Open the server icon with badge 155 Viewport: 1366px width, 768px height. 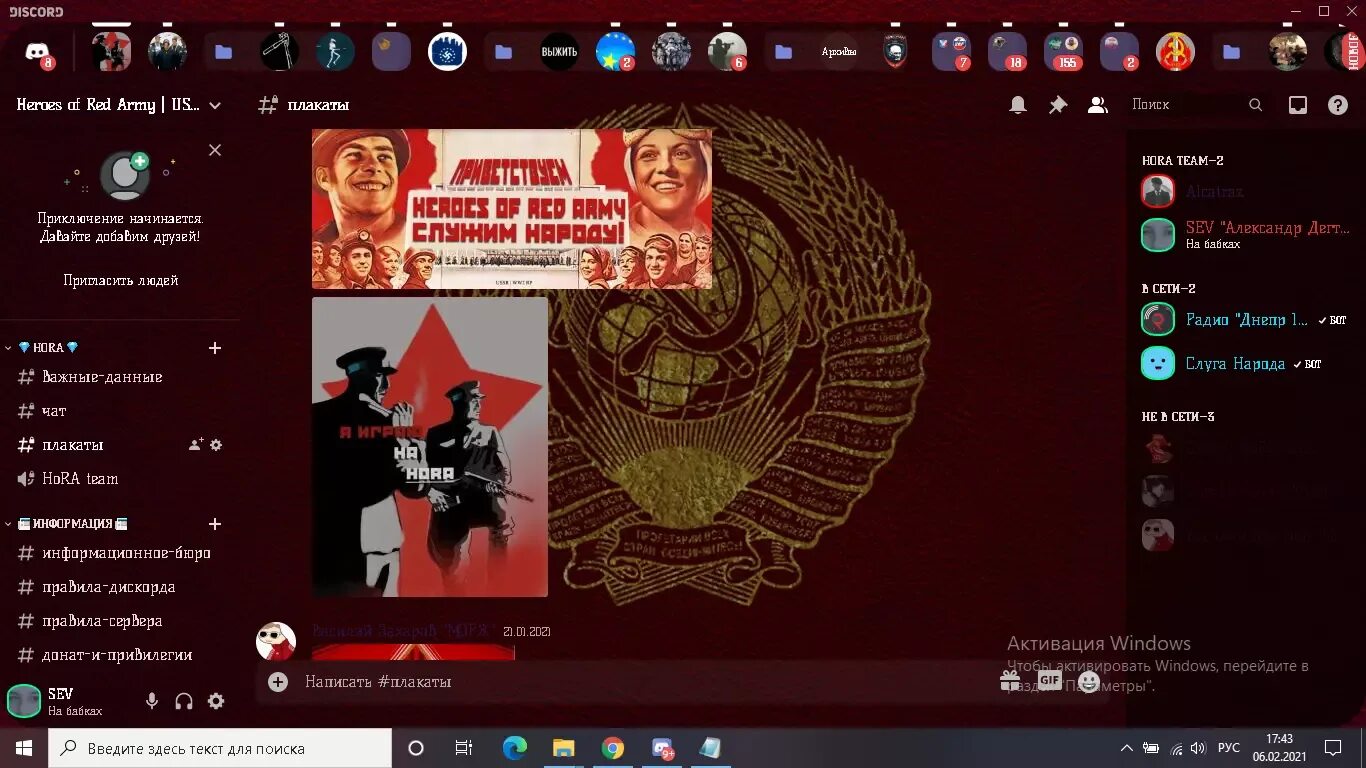1063,52
